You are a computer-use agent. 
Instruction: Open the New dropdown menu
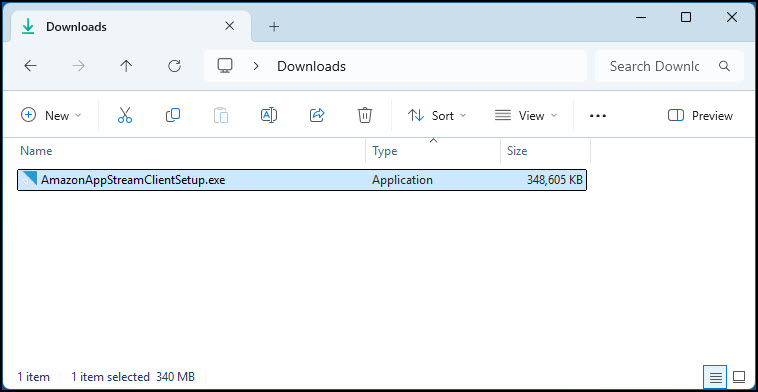51,116
